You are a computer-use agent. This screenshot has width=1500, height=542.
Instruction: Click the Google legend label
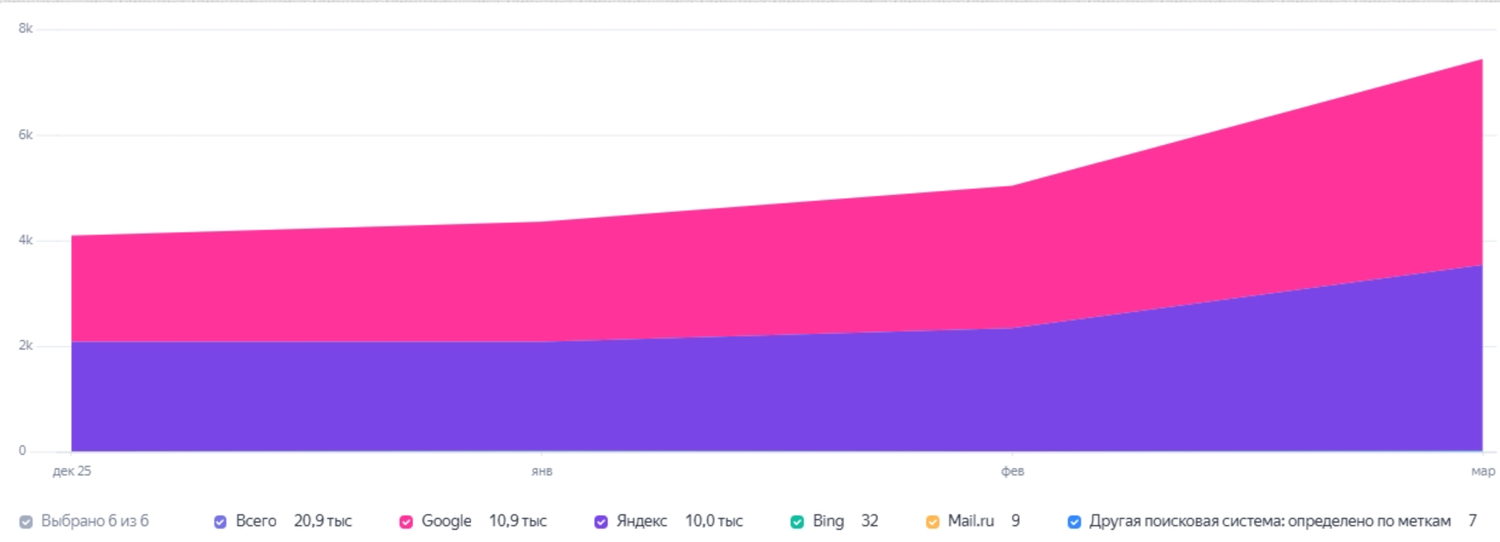pyautogui.click(x=446, y=521)
